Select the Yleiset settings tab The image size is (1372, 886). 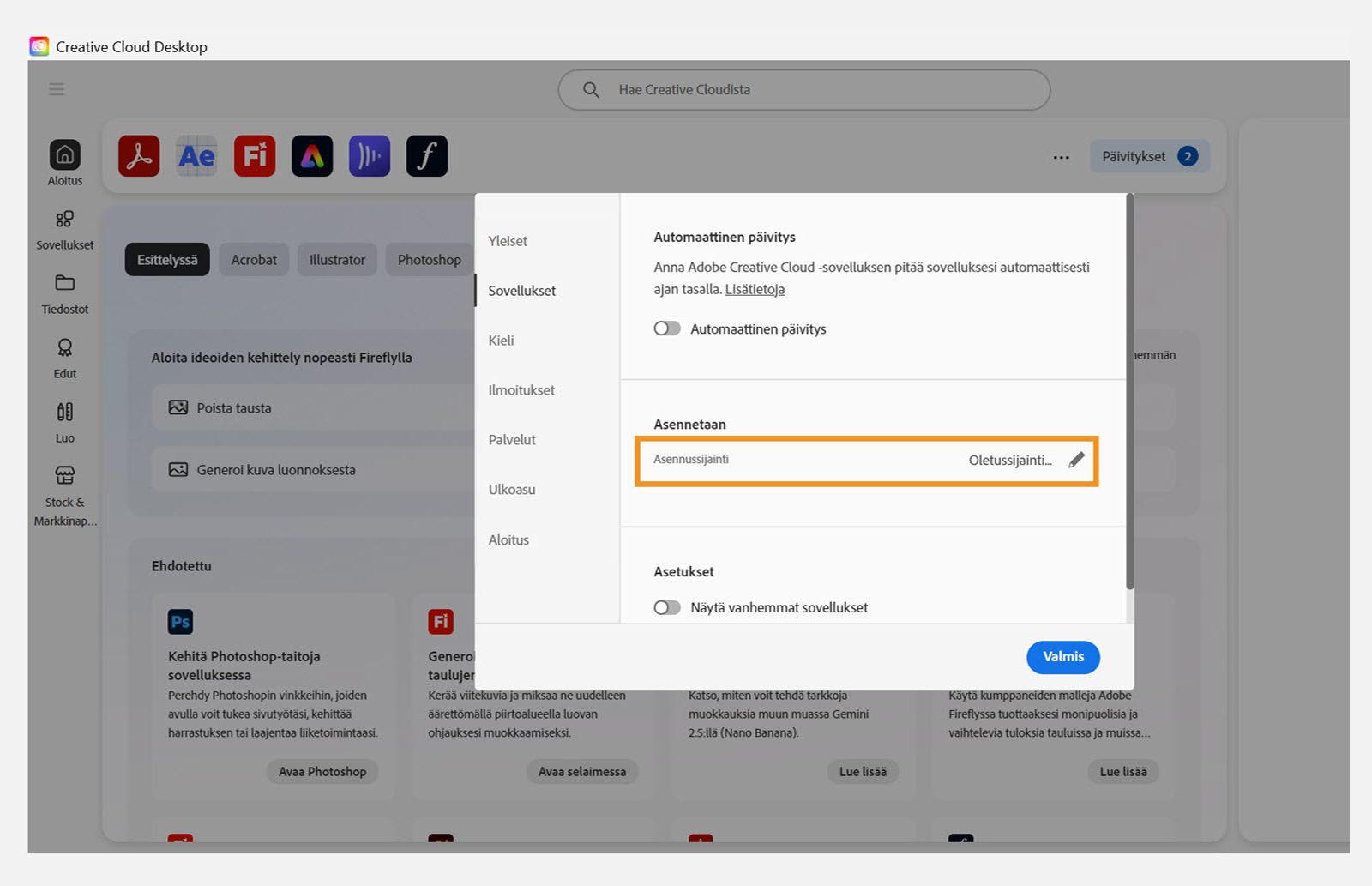click(508, 241)
